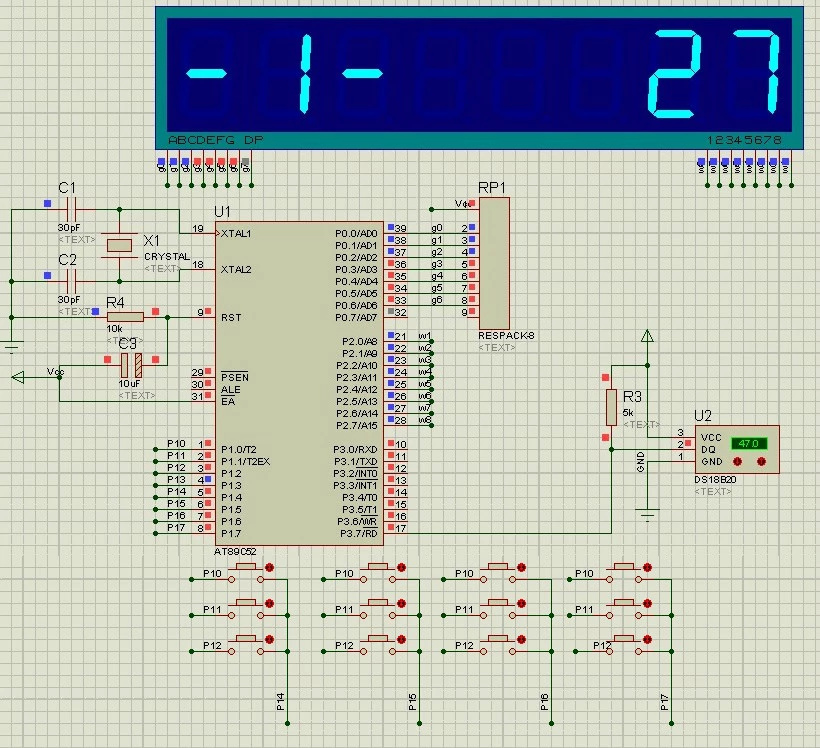The height and width of the screenshot is (748, 820).
Task: Click the Vcc power terminal left of C3
Action: coord(20,377)
